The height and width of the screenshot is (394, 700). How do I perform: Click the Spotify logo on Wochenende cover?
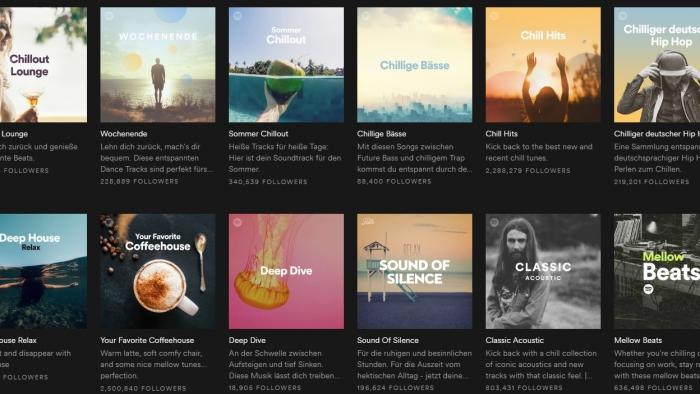coord(108,16)
